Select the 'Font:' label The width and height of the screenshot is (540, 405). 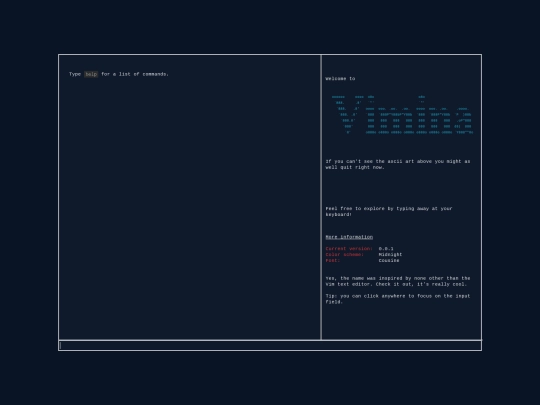click(333, 260)
